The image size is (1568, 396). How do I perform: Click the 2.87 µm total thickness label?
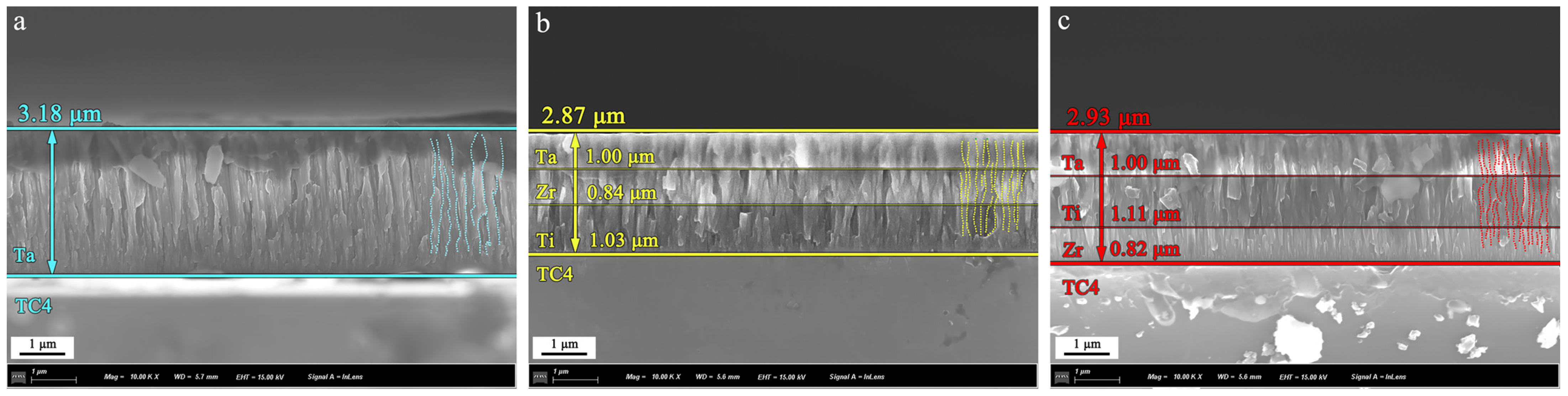click(x=582, y=116)
